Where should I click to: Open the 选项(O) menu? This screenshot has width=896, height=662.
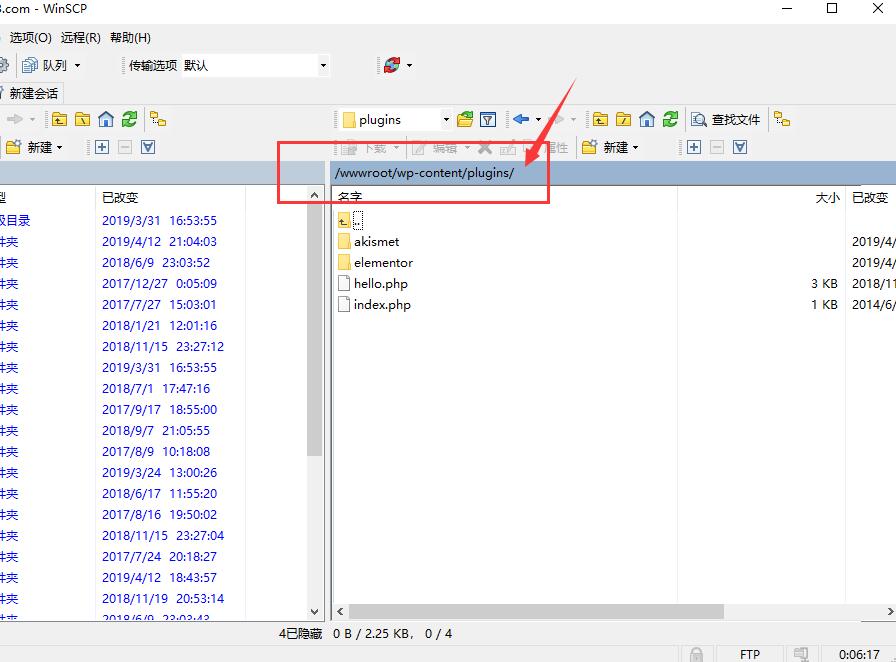pyautogui.click(x=30, y=38)
